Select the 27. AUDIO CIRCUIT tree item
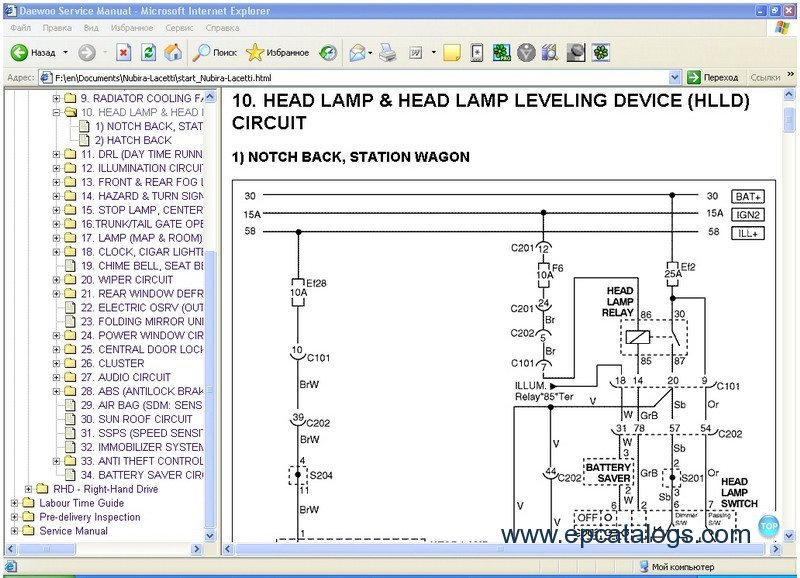Image resolution: width=800 pixels, height=578 pixels. [126, 377]
